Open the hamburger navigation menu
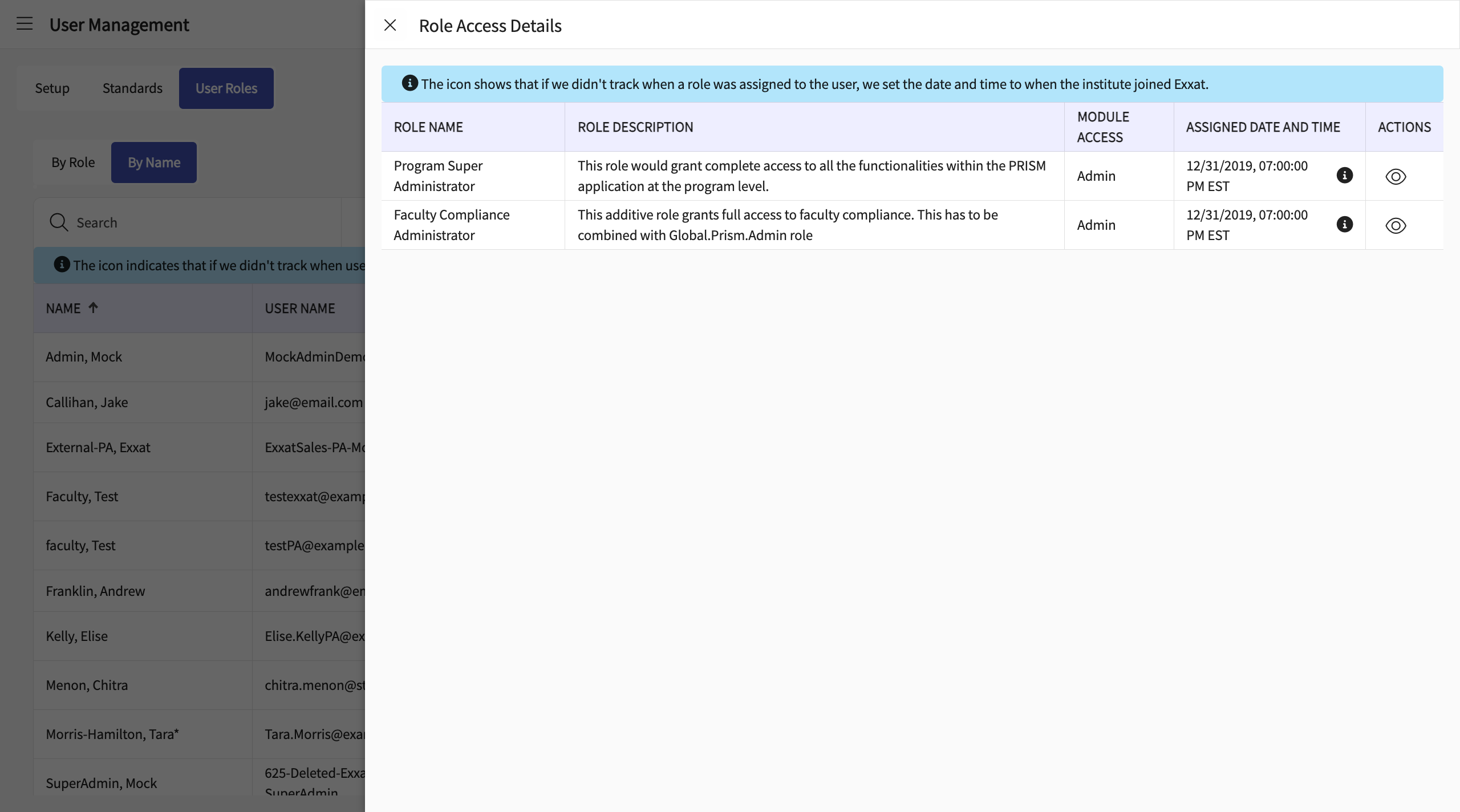1460x812 pixels. pos(25,24)
